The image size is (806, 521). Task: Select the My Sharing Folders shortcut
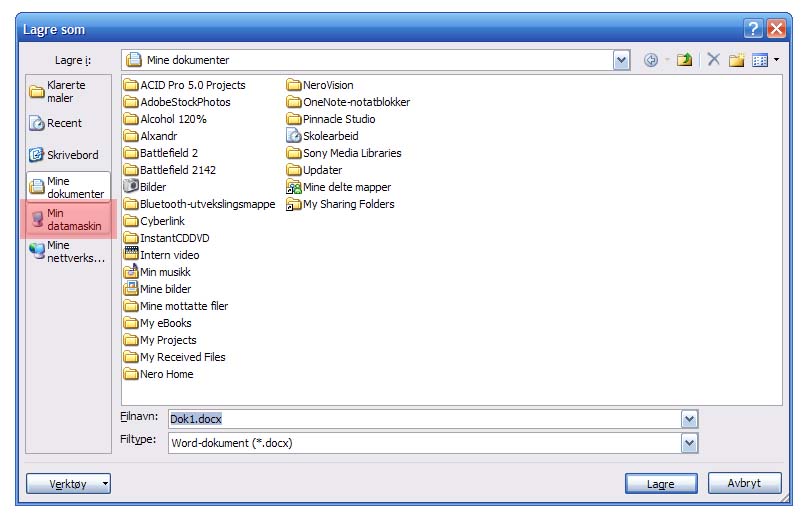click(340, 204)
